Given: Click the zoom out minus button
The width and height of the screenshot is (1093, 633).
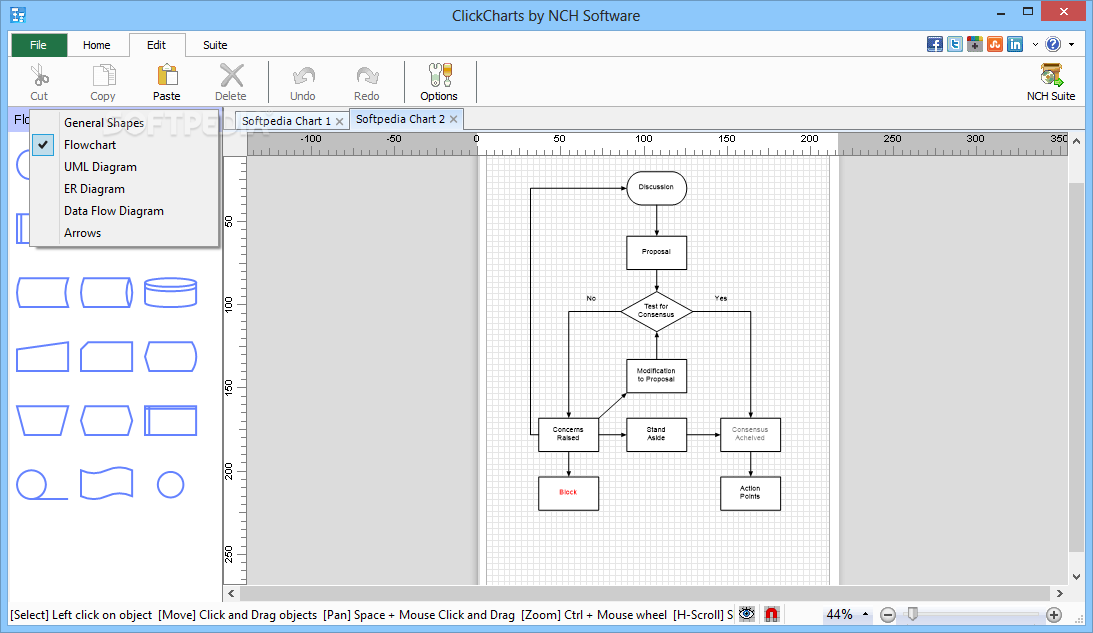Looking at the screenshot, I should point(887,615).
